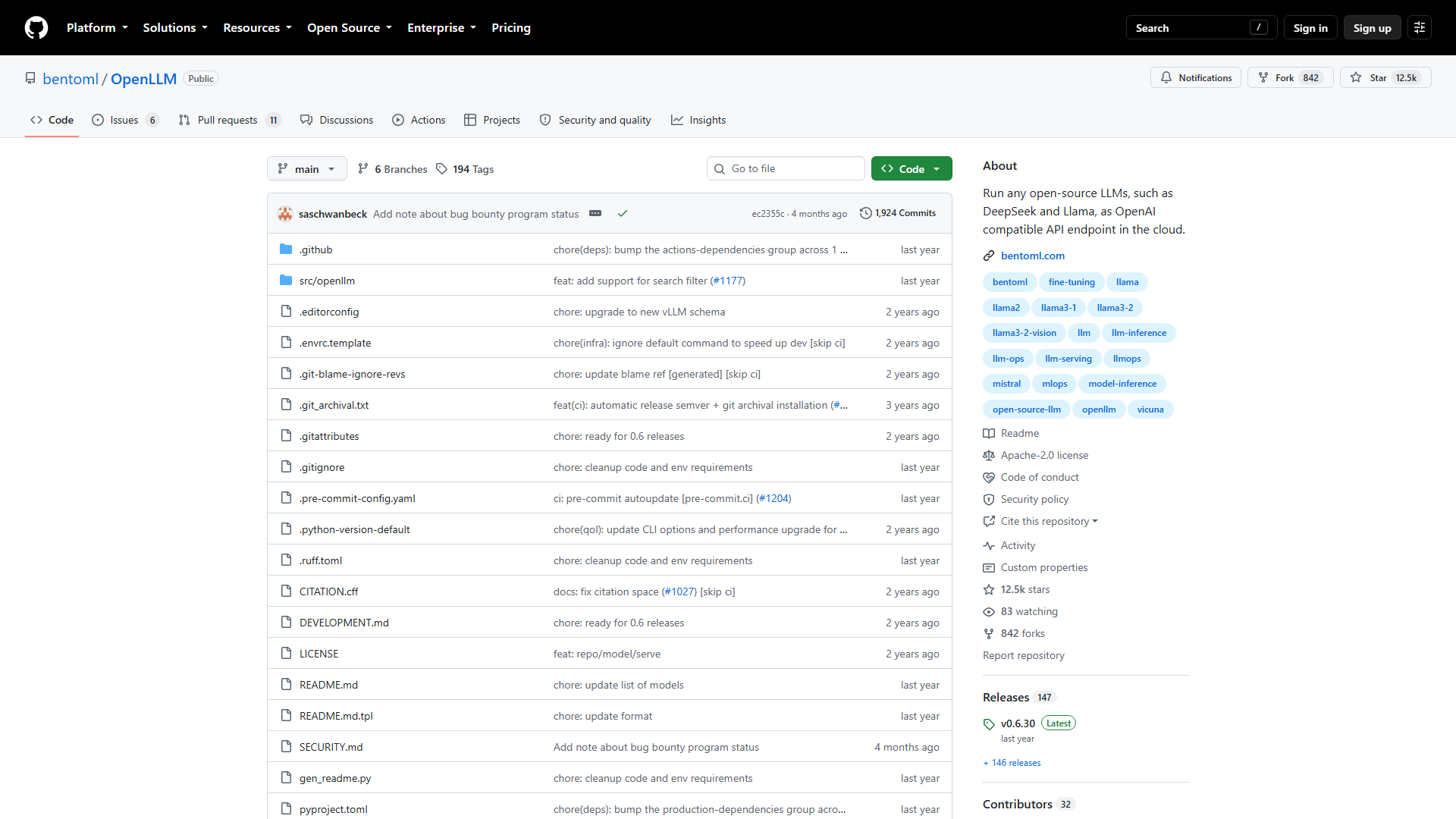Click the Notifications bell button
This screenshot has width=1456, height=819.
tap(1196, 78)
